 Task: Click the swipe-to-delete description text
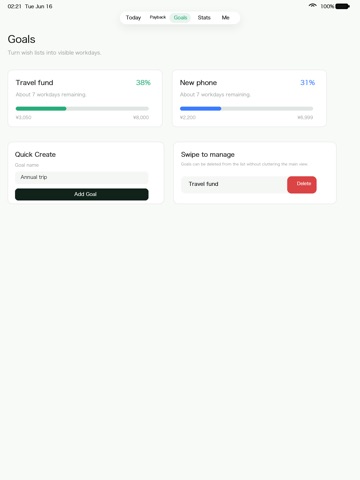pos(244,164)
